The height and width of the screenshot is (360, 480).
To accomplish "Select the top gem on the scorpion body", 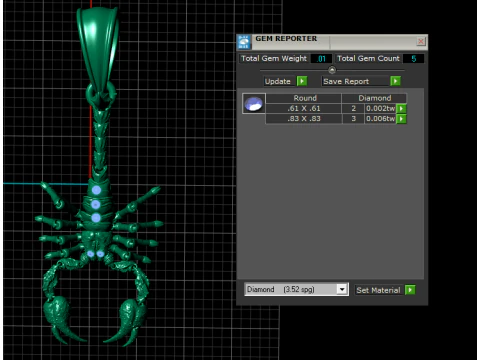I will coord(96,190).
